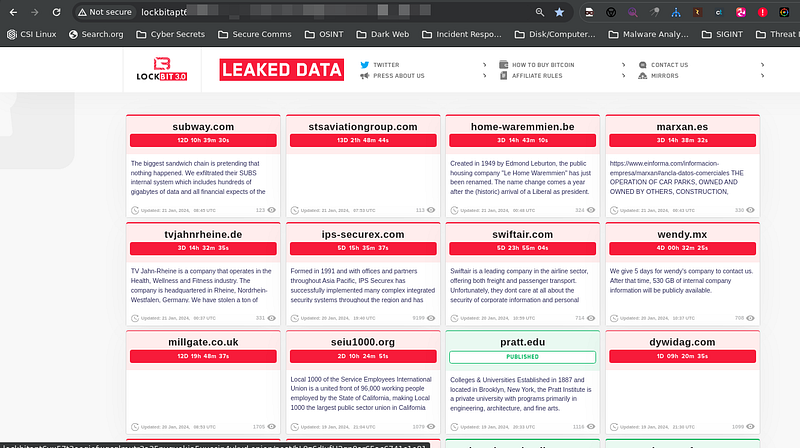Open the Dark Web bookmark folder
Screen dimensions: 800x448
tap(383, 34)
